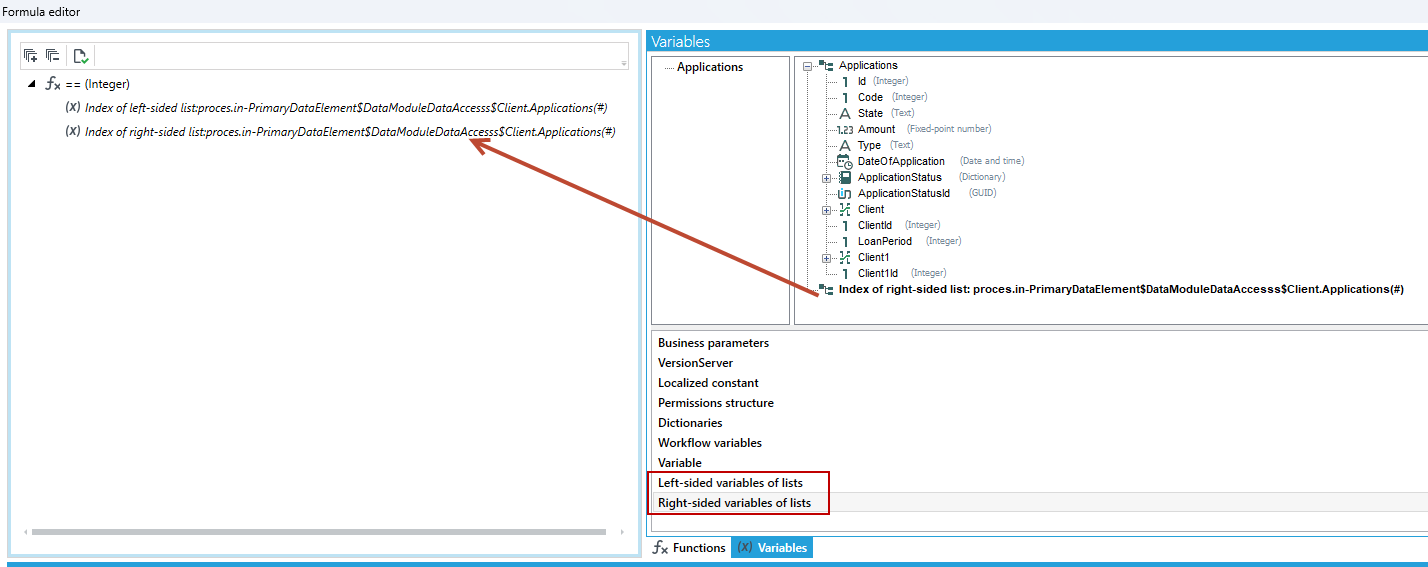
Task: Select the Client label in tree
Action: click(x=871, y=209)
